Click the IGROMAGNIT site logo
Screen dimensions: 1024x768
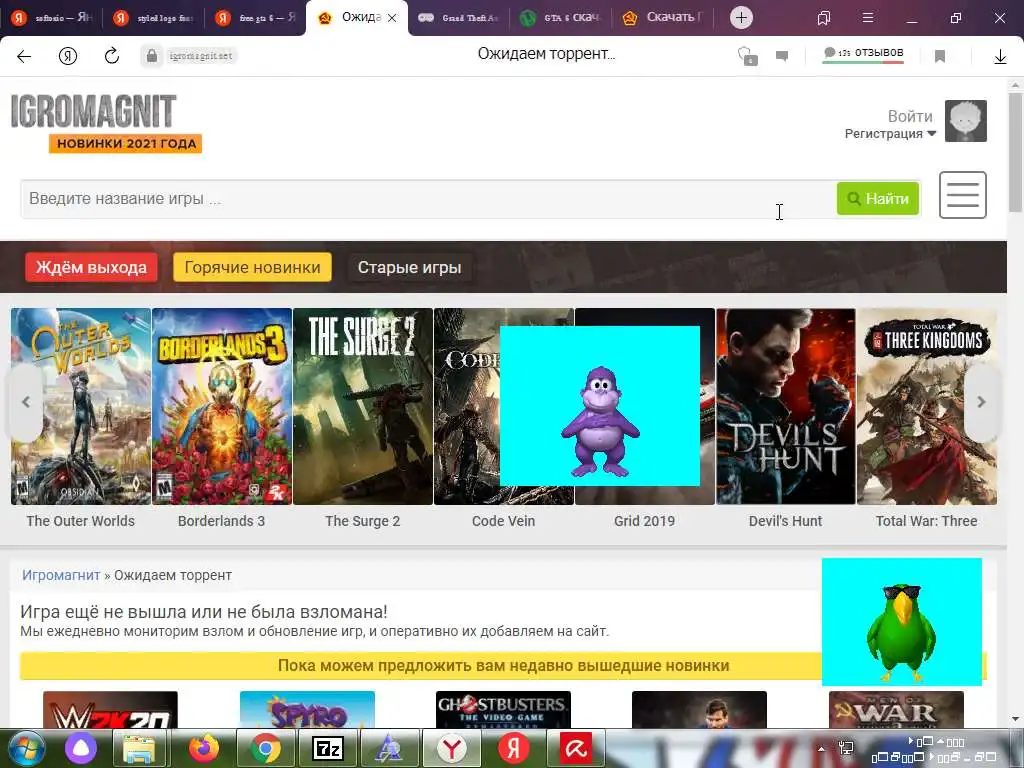pyautogui.click(x=93, y=111)
